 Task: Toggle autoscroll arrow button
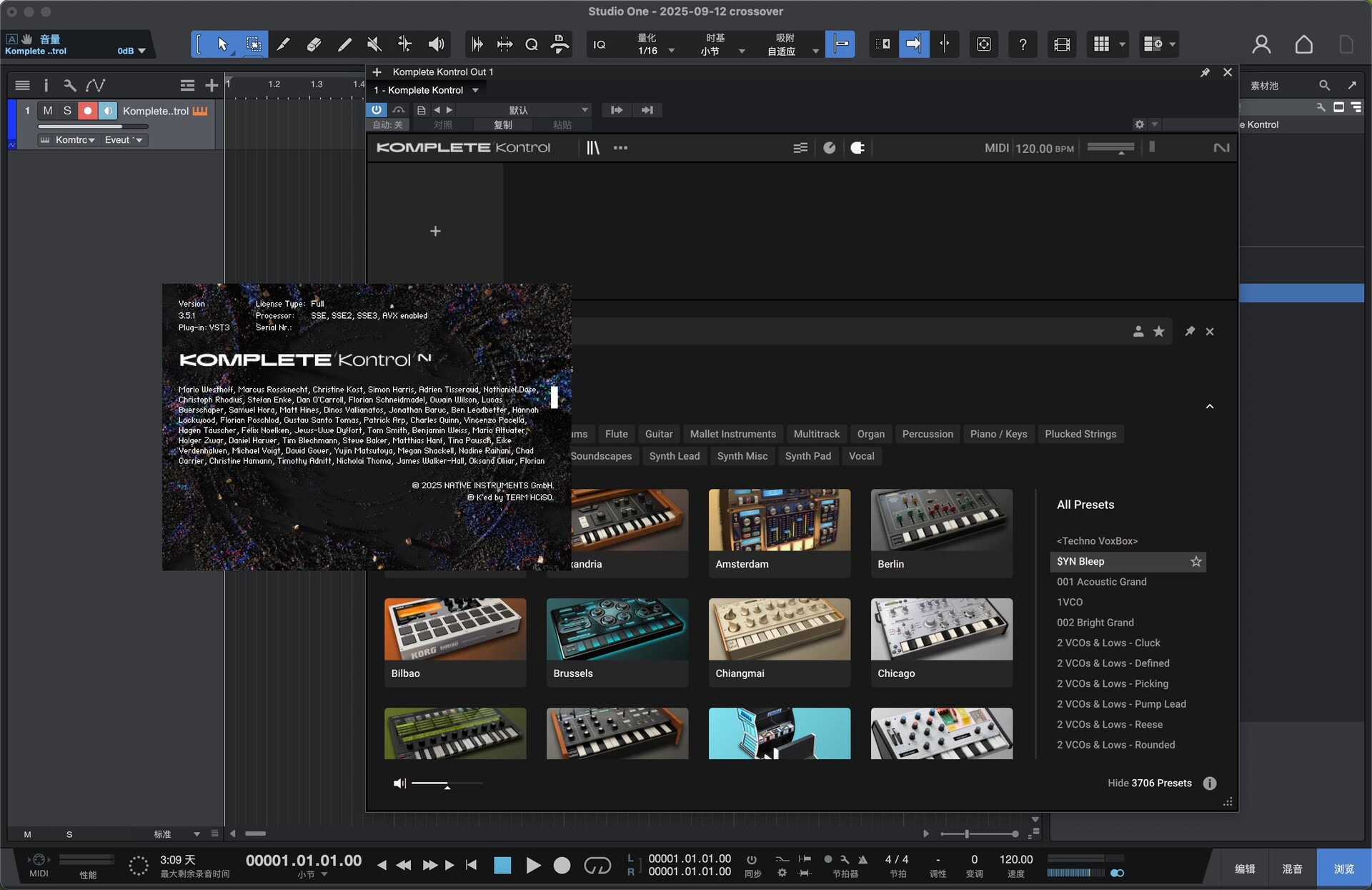click(x=914, y=44)
